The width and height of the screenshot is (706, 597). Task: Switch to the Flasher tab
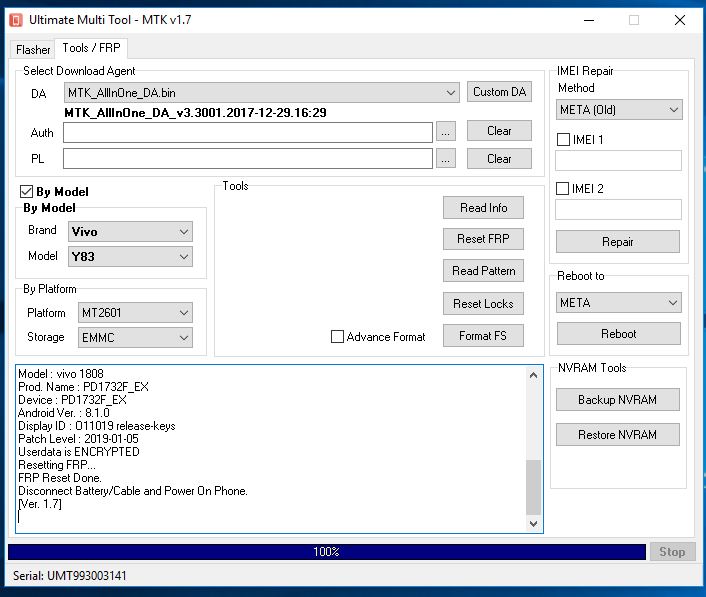(x=33, y=50)
